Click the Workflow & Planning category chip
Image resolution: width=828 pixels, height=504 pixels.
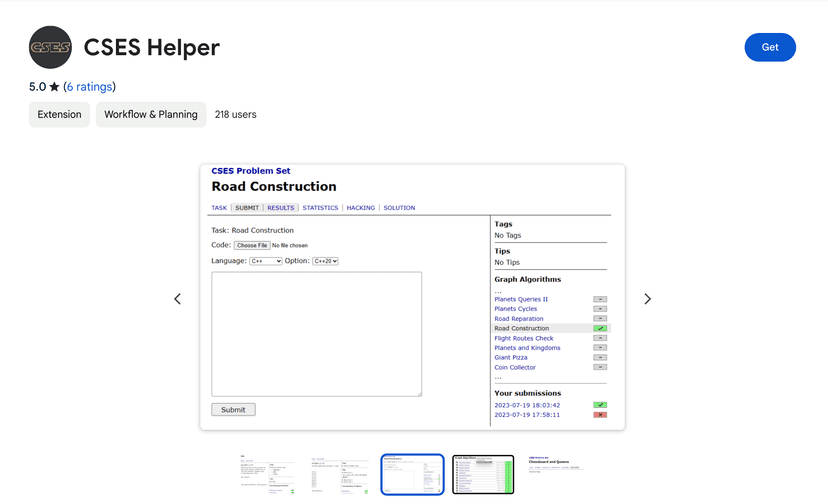point(151,115)
